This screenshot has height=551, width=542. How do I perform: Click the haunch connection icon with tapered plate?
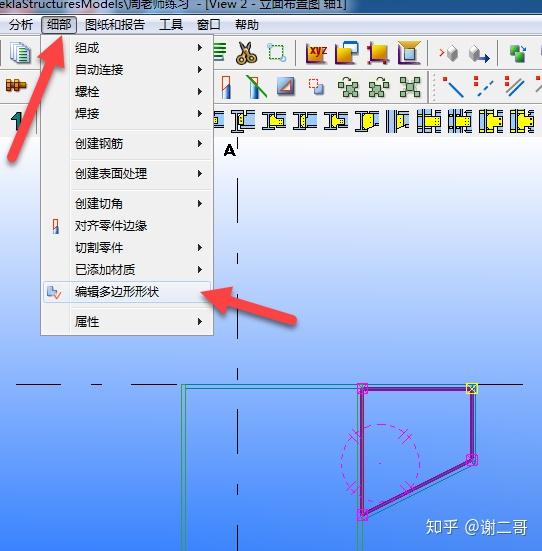point(367,121)
